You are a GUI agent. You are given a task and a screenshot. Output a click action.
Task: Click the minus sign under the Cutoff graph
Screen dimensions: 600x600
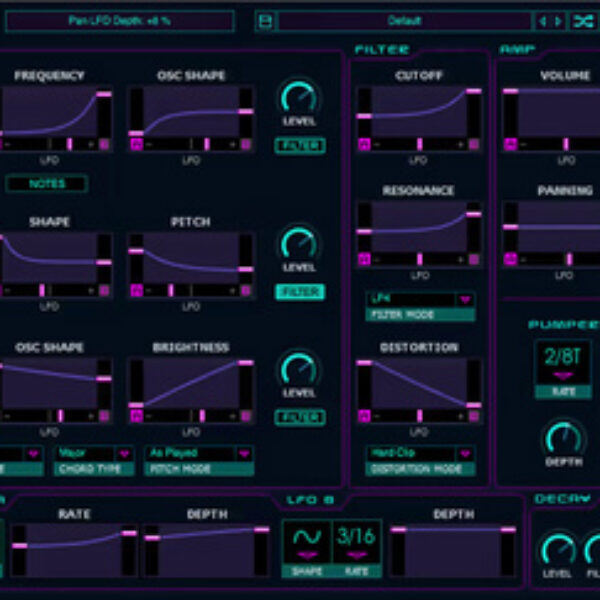(x=377, y=144)
